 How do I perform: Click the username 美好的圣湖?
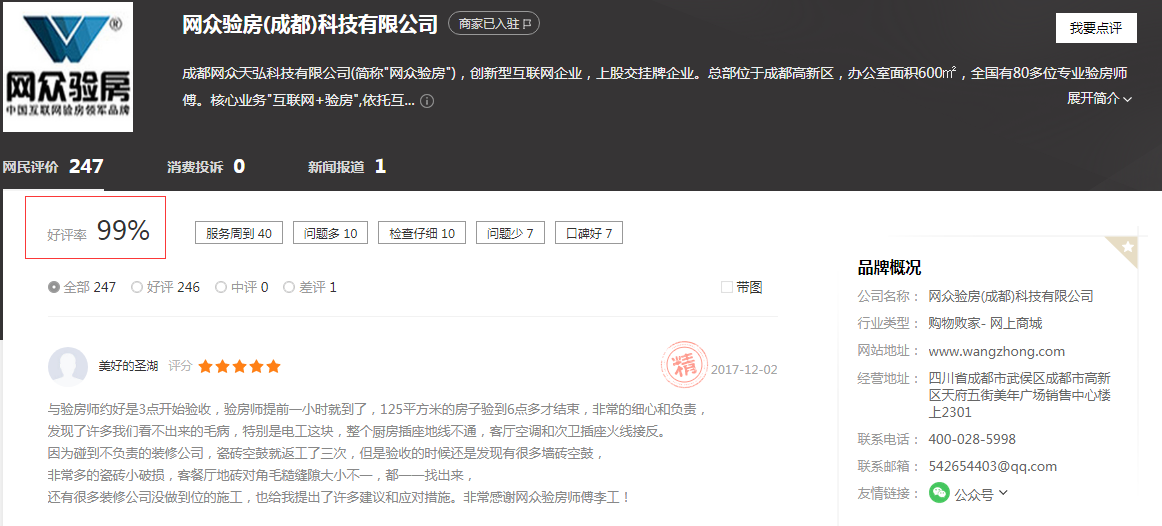[x=128, y=366]
